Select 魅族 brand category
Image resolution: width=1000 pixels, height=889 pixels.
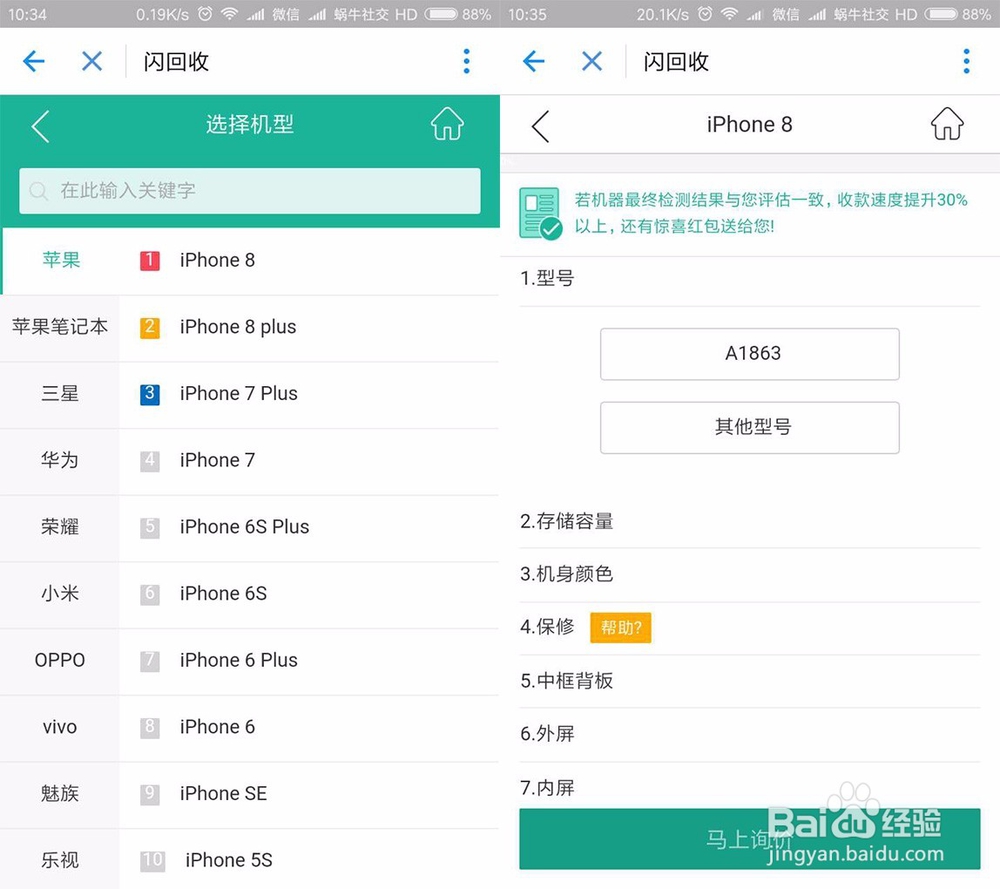pyautogui.click(x=59, y=794)
